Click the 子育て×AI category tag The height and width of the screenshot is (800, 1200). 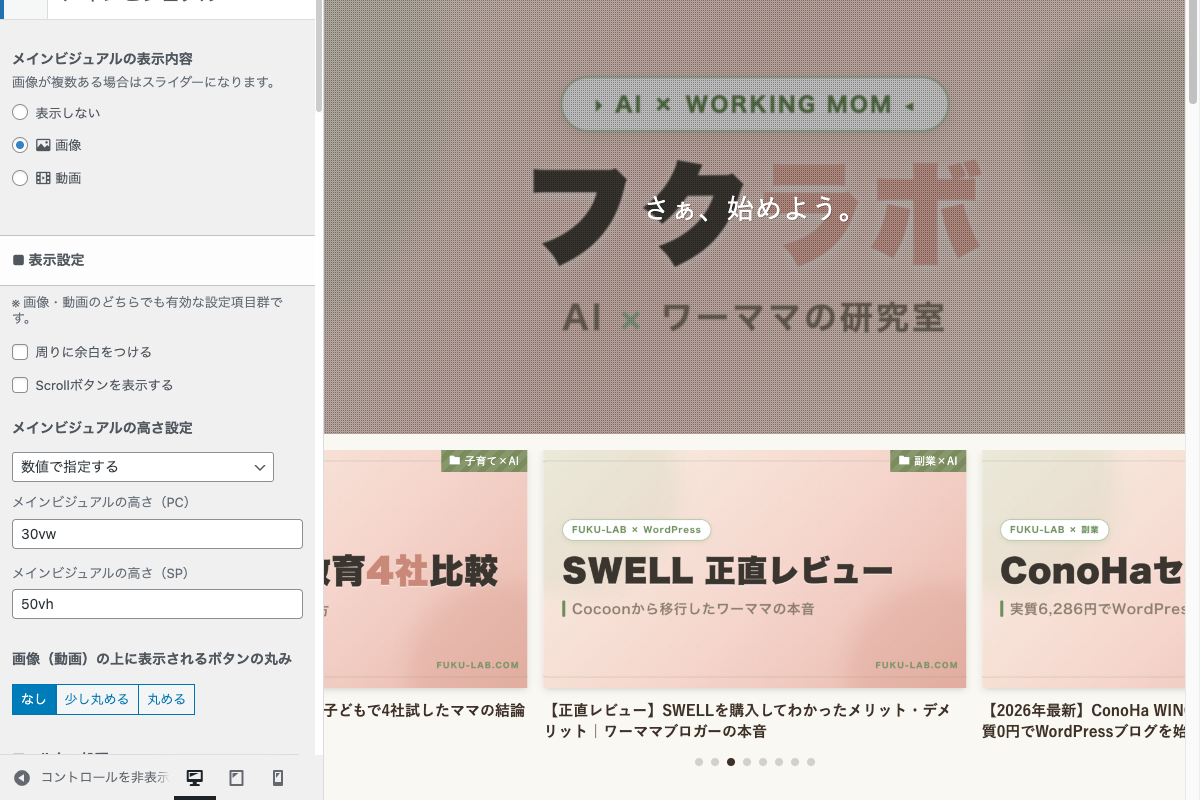coord(484,461)
